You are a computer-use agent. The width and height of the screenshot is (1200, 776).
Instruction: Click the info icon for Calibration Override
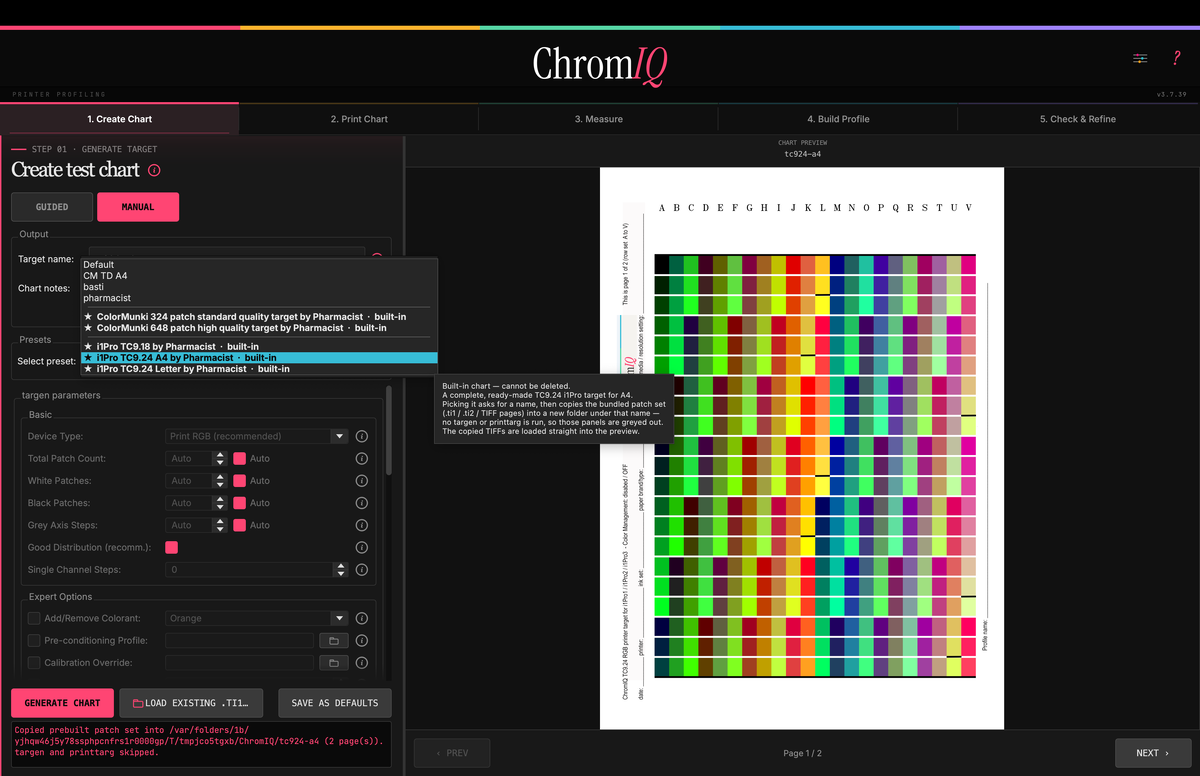point(362,662)
